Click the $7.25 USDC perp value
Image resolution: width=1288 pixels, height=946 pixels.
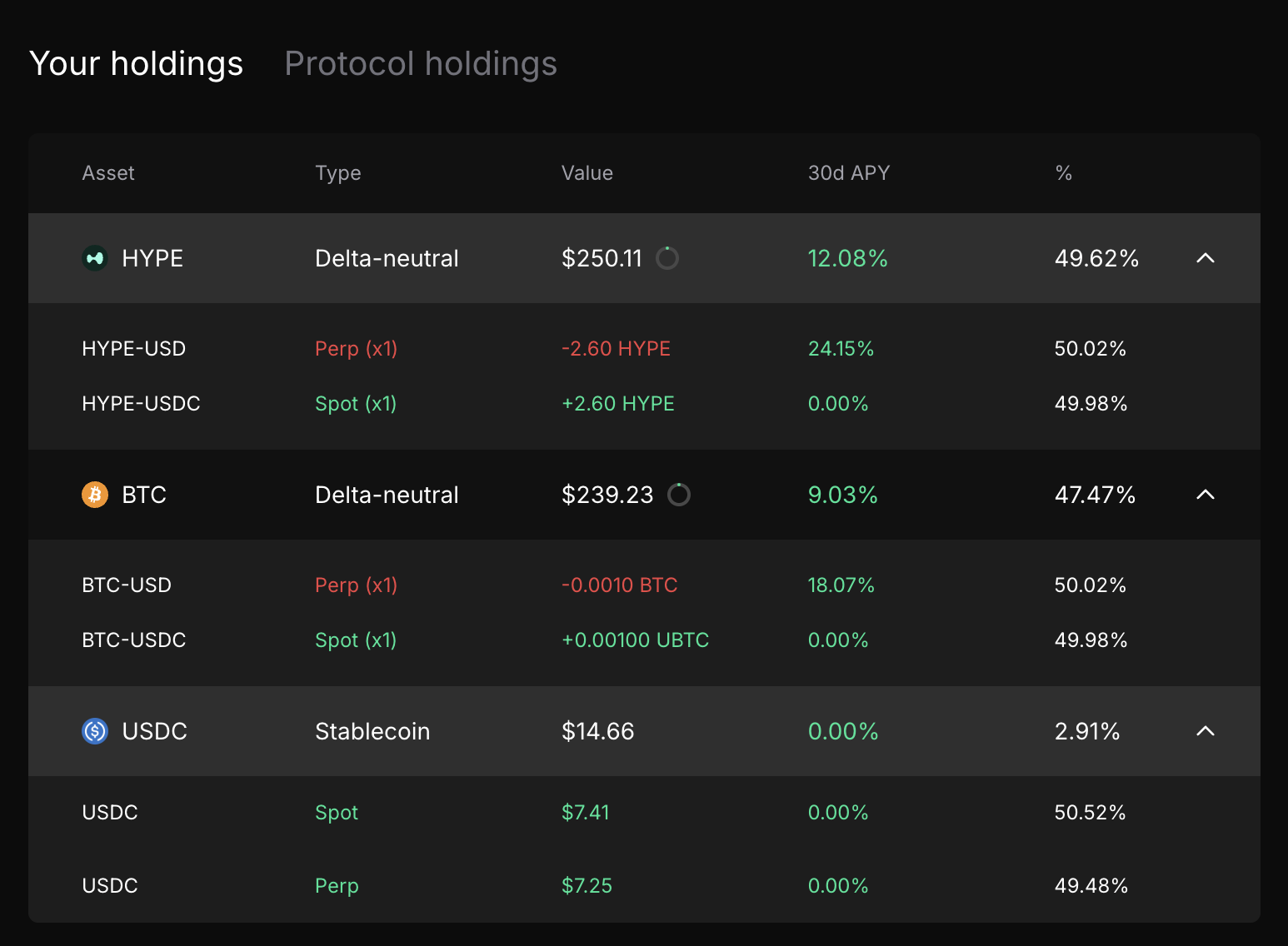click(x=587, y=886)
